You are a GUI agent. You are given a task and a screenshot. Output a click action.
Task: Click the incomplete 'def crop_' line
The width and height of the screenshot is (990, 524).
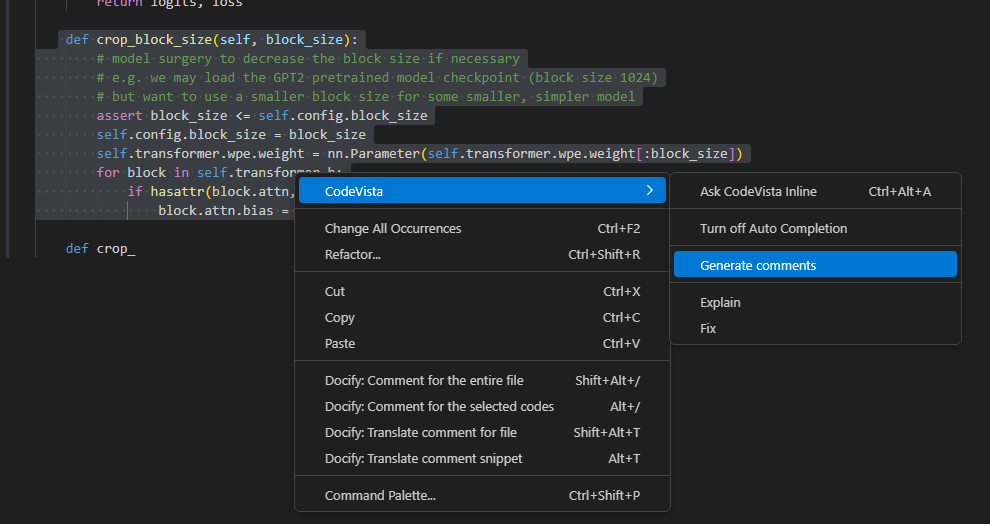(100, 249)
